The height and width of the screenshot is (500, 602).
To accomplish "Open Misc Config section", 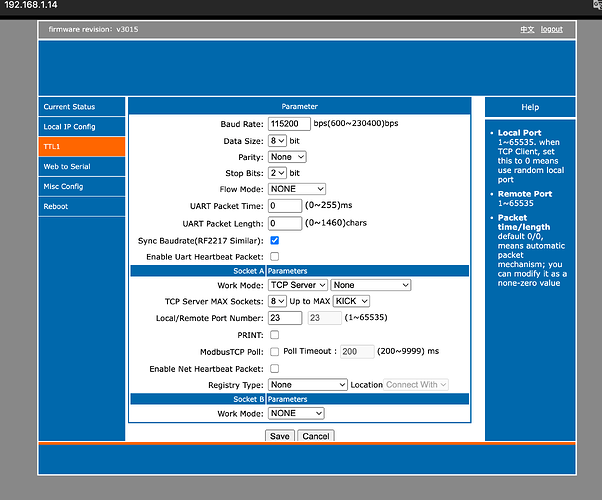I will click(82, 186).
